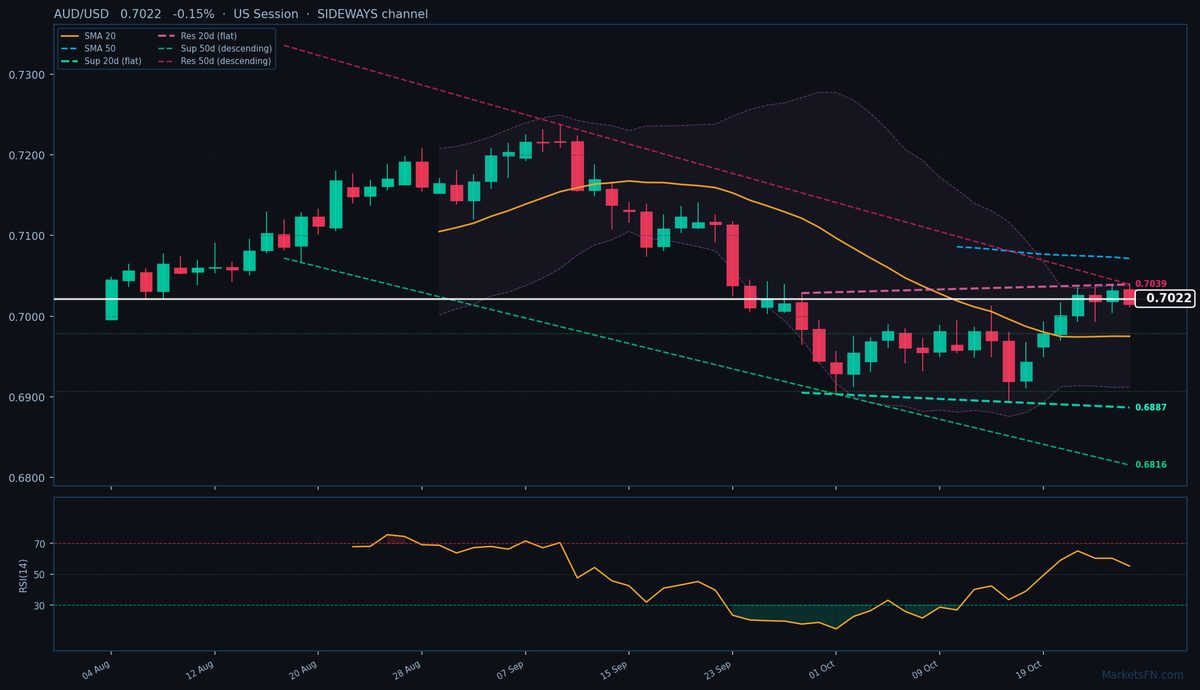Image resolution: width=1200 pixels, height=690 pixels.
Task: Click the 0.6800 y-axis label
Action: click(26, 478)
